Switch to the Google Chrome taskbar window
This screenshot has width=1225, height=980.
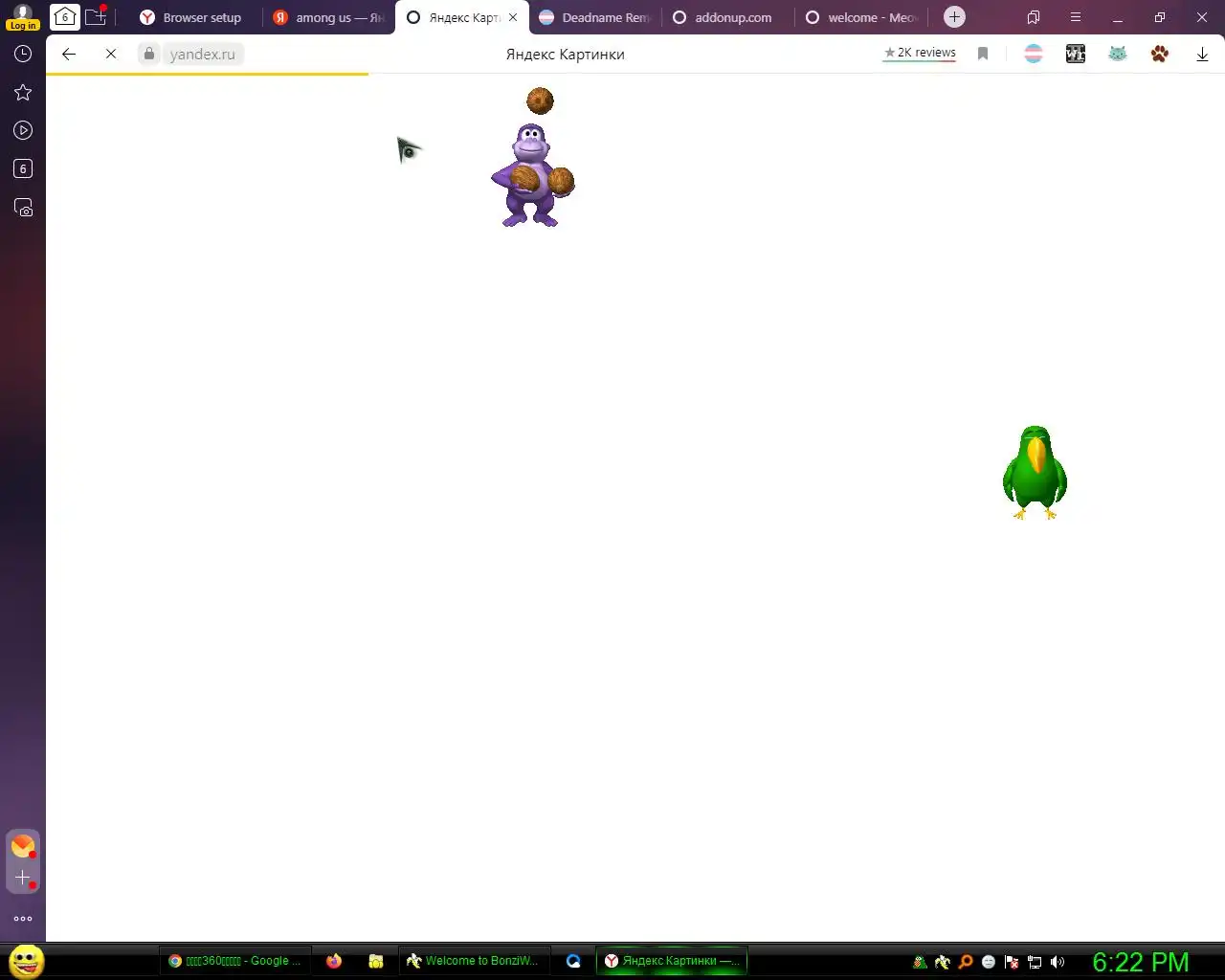234,961
